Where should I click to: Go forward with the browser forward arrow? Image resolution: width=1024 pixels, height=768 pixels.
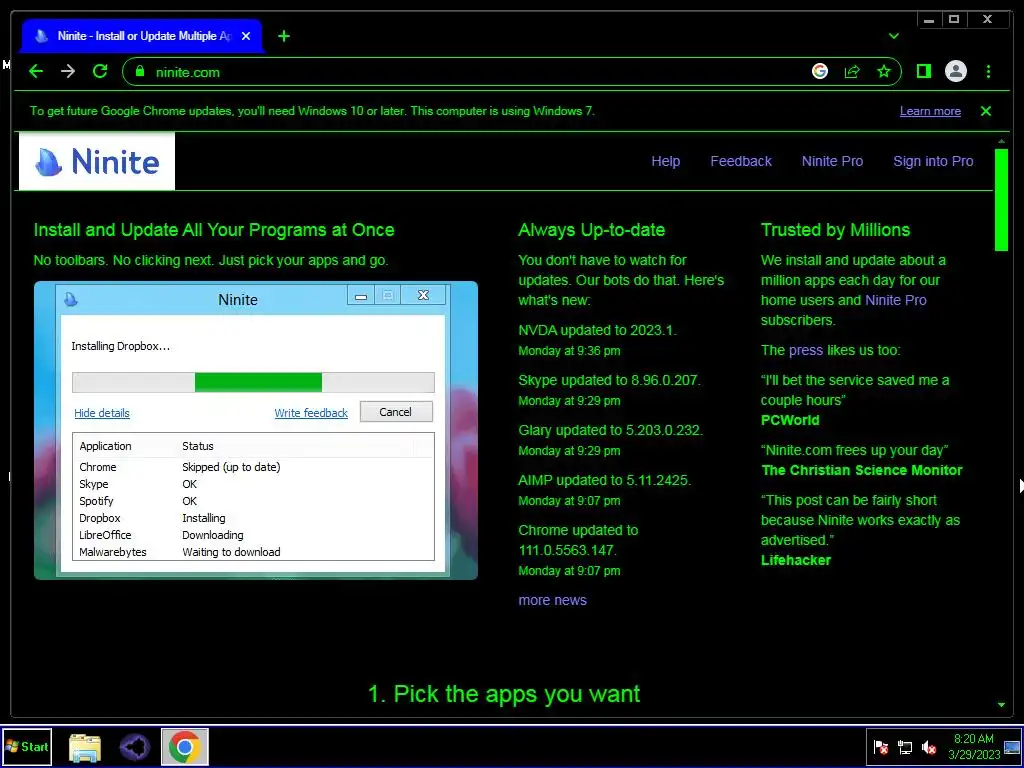[68, 71]
